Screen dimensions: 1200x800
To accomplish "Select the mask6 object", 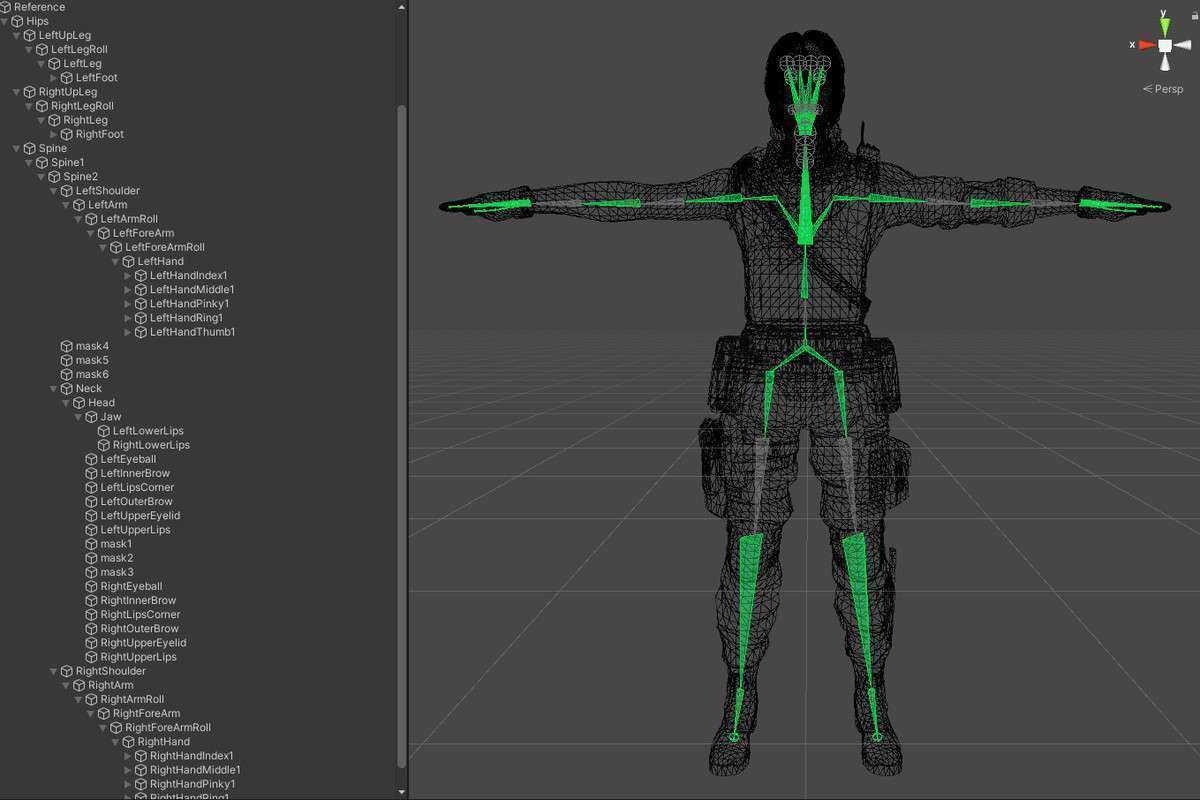I will tap(92, 374).
